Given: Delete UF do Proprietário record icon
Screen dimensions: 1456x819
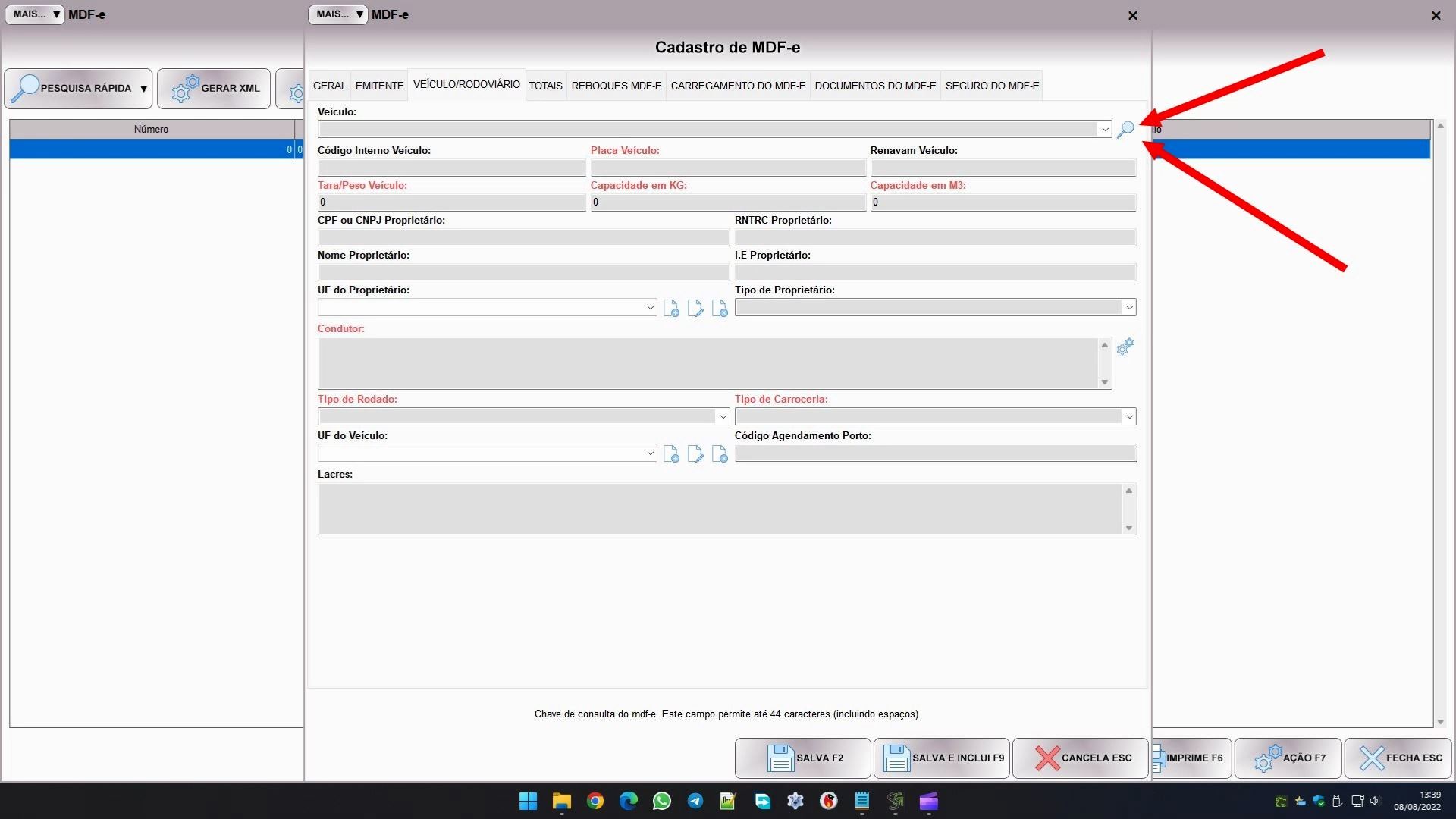Looking at the screenshot, I should (720, 309).
